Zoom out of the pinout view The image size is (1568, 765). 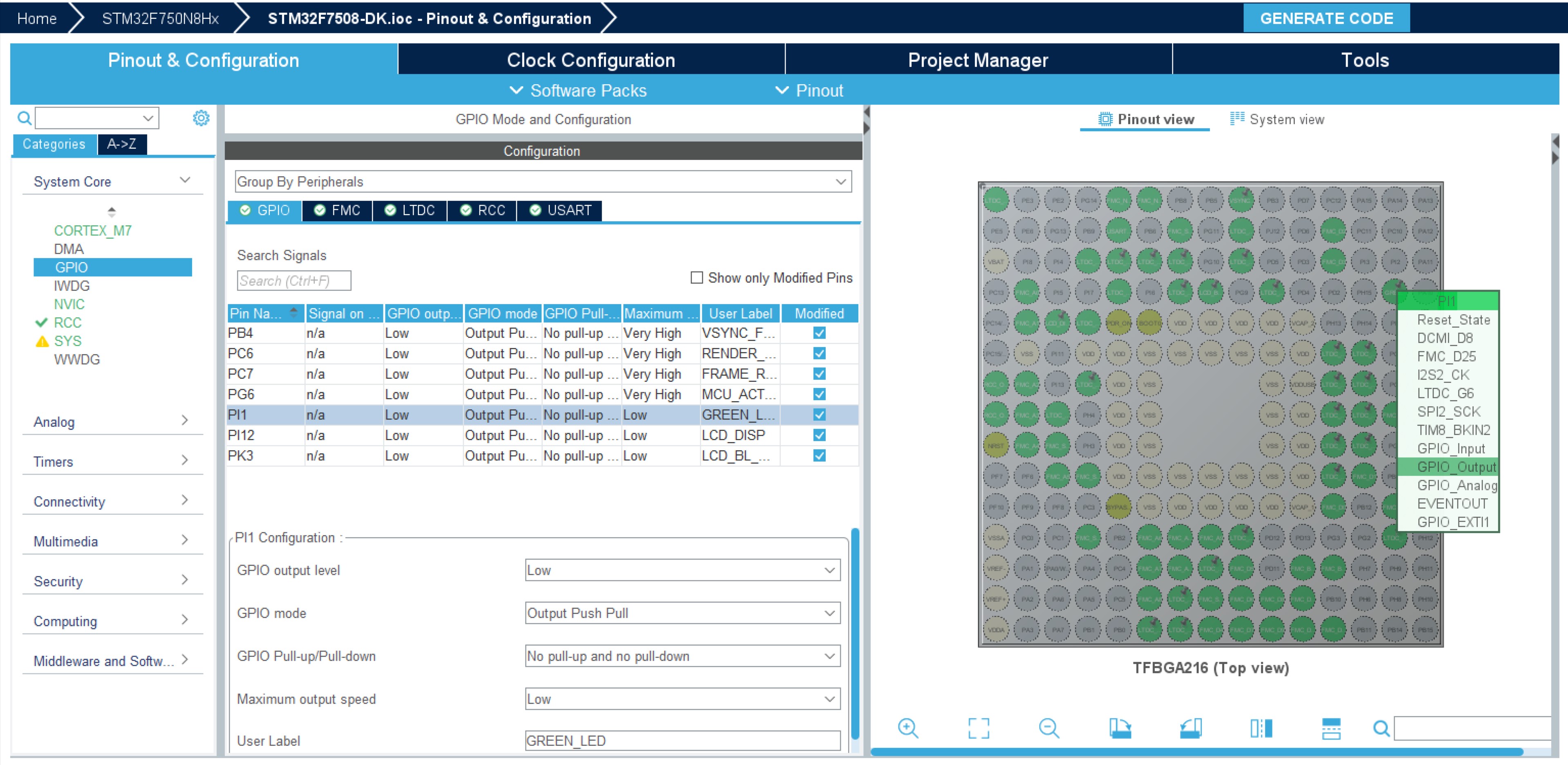point(1049,729)
